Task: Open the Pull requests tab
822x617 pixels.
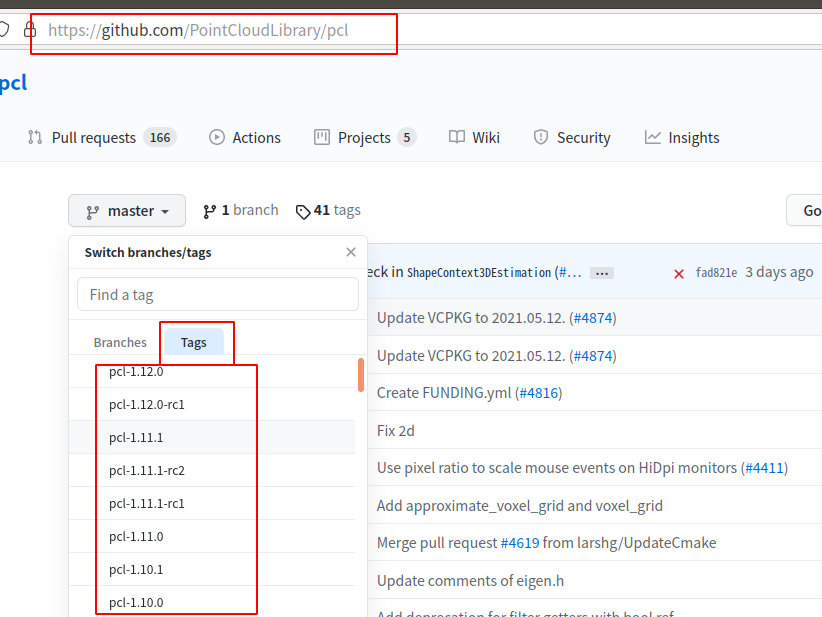Action: 102,138
